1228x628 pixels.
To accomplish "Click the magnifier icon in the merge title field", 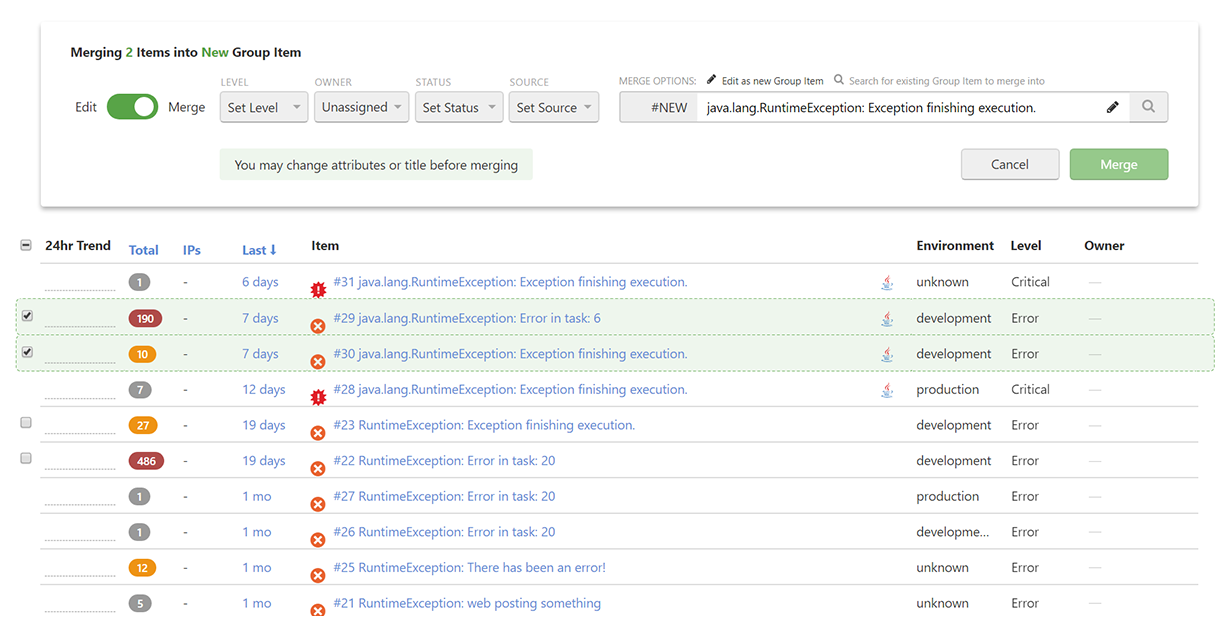I will tap(1147, 107).
